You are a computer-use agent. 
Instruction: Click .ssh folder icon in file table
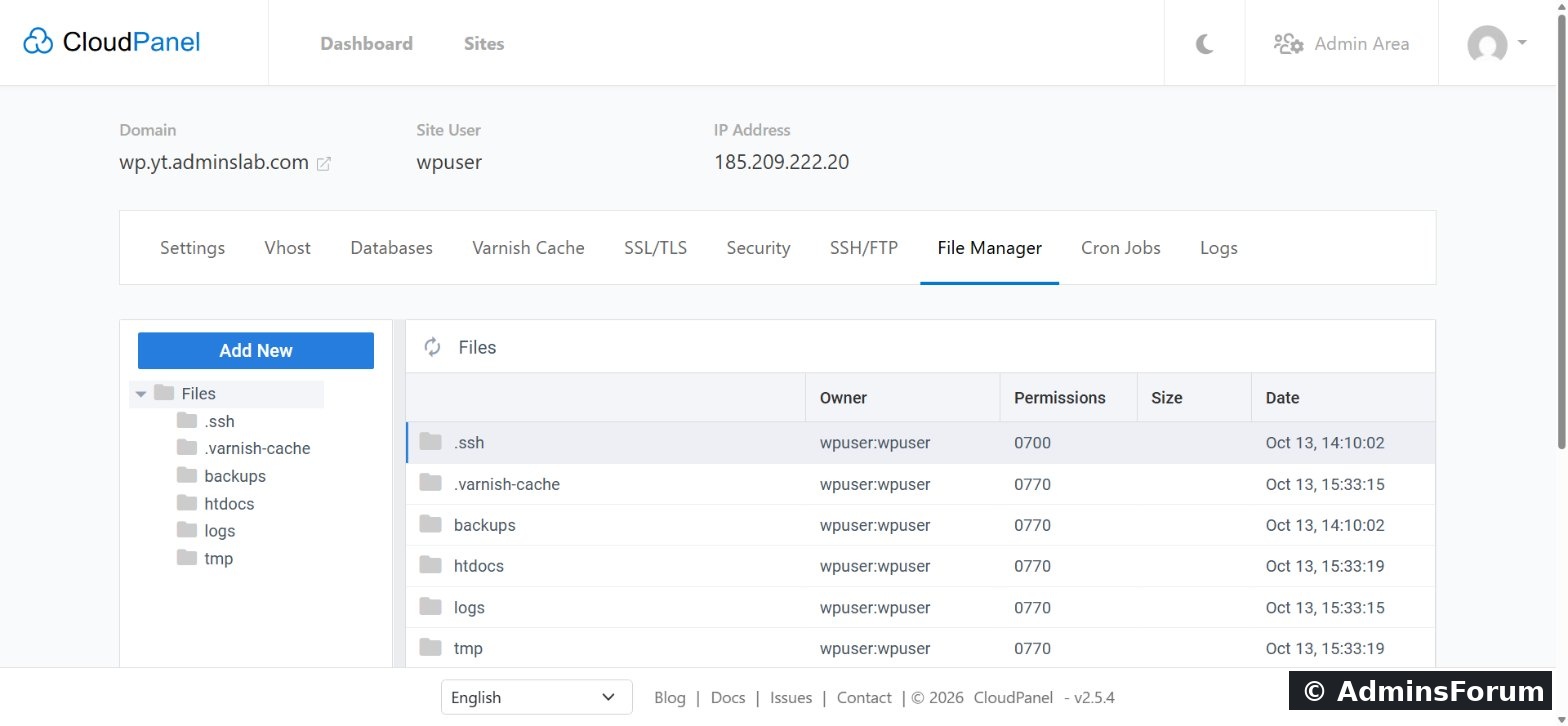(x=431, y=442)
